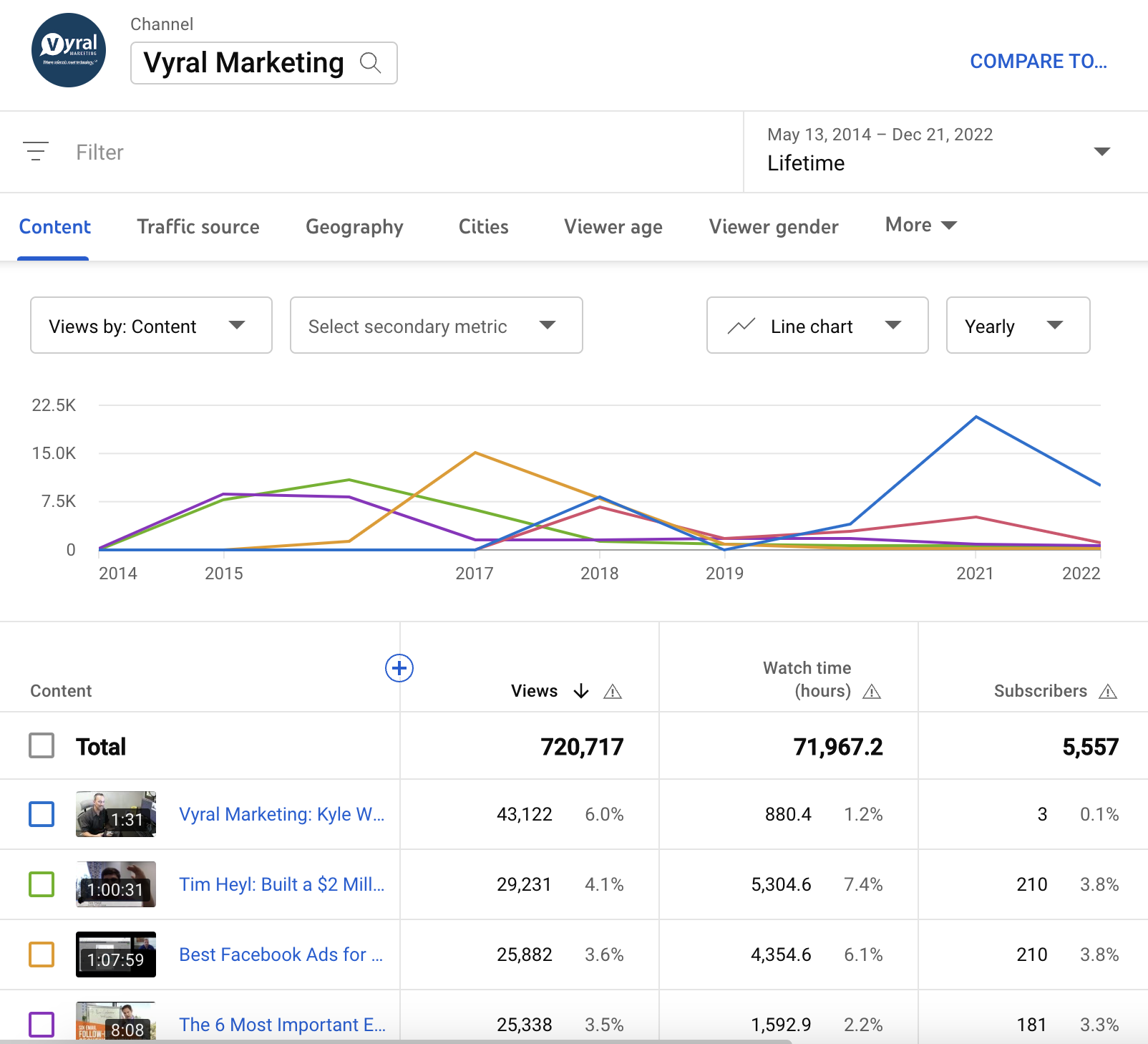Toggle orange checkbox for Best Facebook Ads
The image size is (1148, 1044).
[42, 954]
